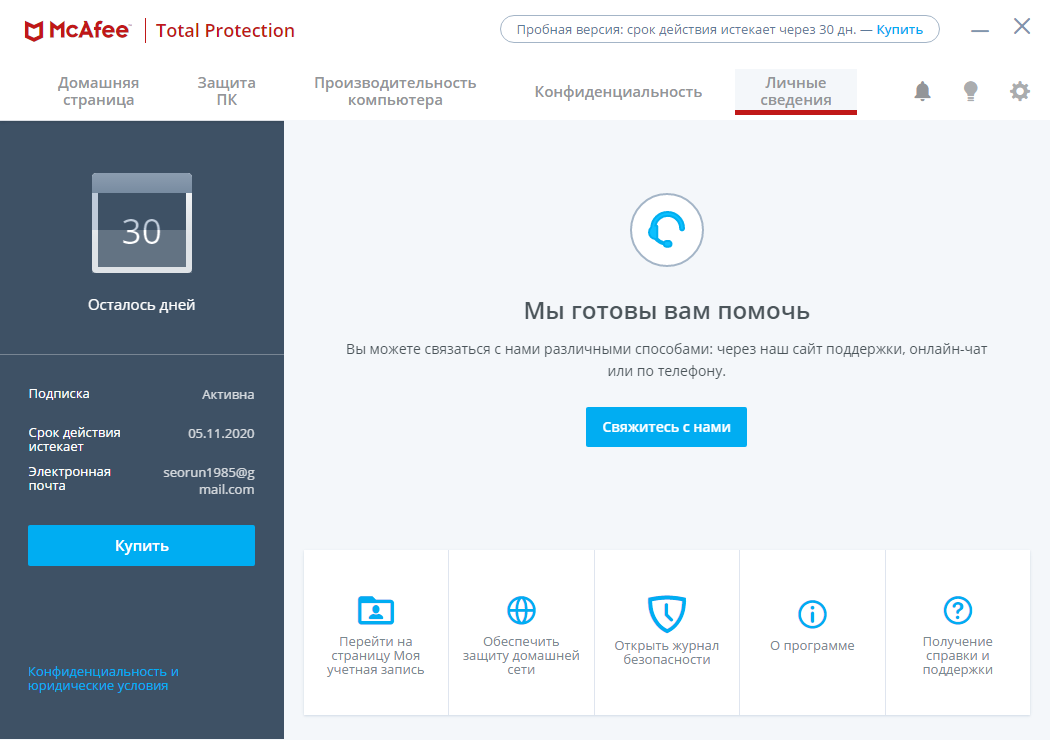The image size is (1050, 740).
Task: Select Производительность компьютера tab
Action: pos(395,91)
